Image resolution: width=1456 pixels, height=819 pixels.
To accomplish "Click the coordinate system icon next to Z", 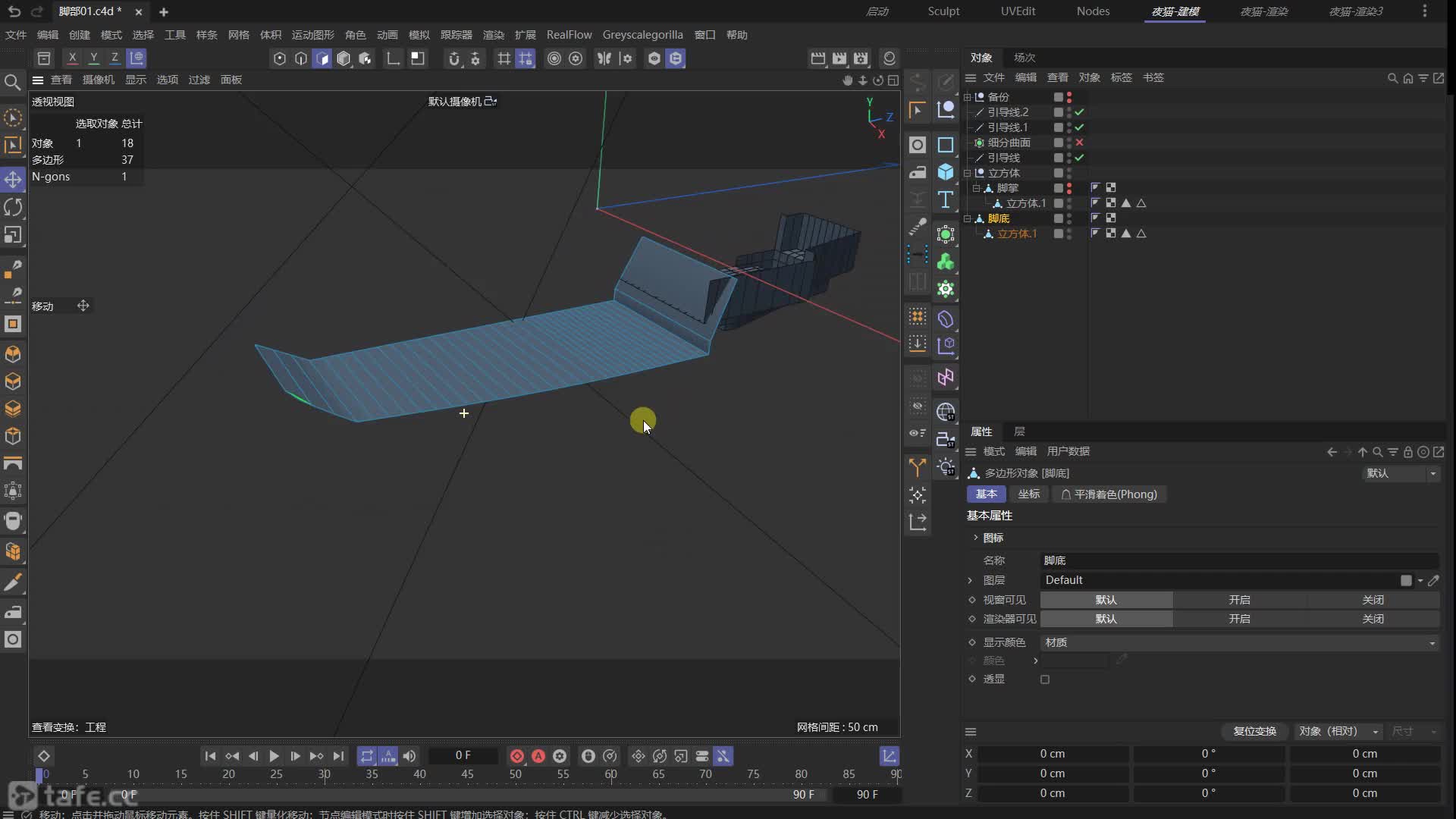I will [x=136, y=58].
